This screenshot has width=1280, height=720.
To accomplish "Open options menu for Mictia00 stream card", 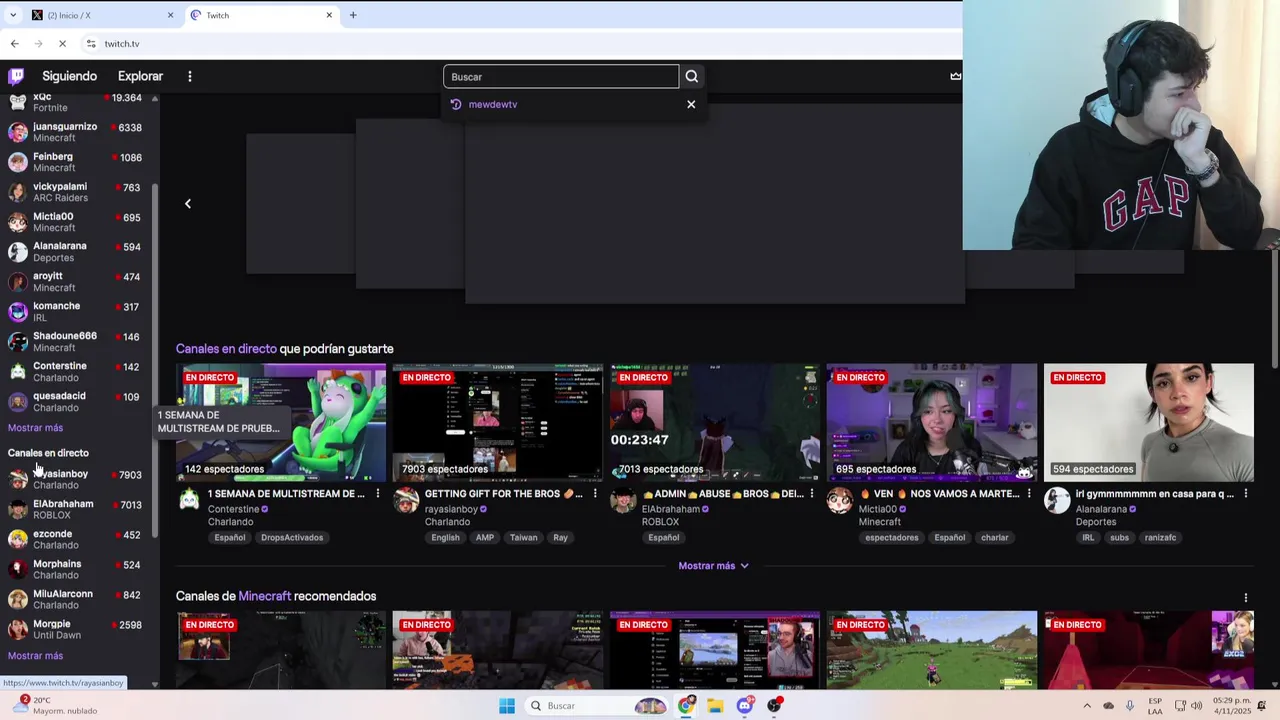I will 1028,494.
